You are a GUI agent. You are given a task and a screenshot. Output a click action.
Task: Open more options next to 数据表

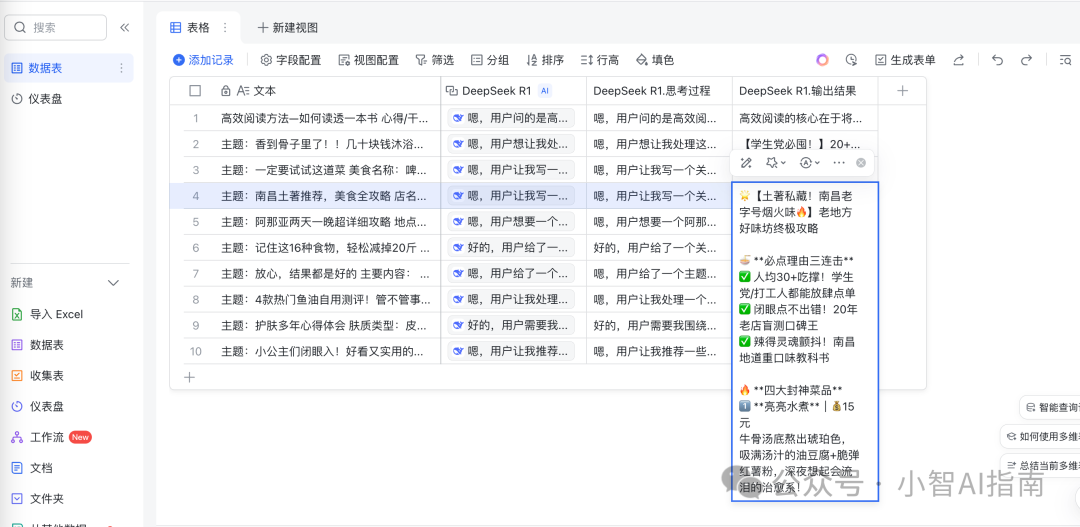(122, 68)
